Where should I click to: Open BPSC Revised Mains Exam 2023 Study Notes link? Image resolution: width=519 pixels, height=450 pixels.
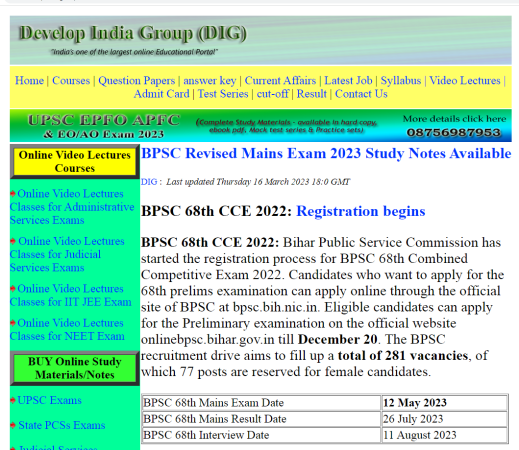point(326,153)
